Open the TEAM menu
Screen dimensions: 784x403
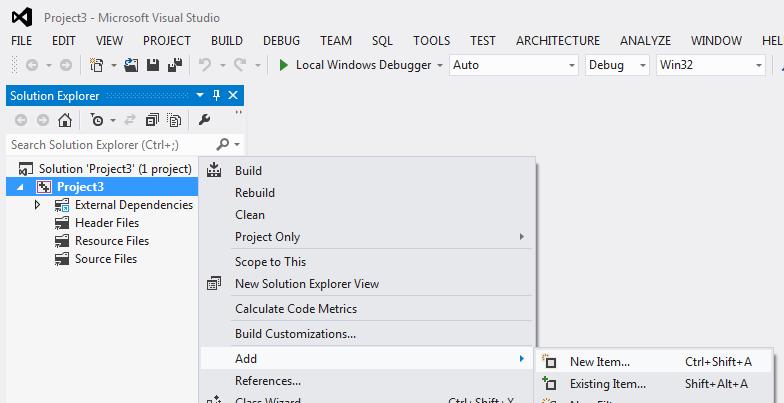[x=336, y=40]
